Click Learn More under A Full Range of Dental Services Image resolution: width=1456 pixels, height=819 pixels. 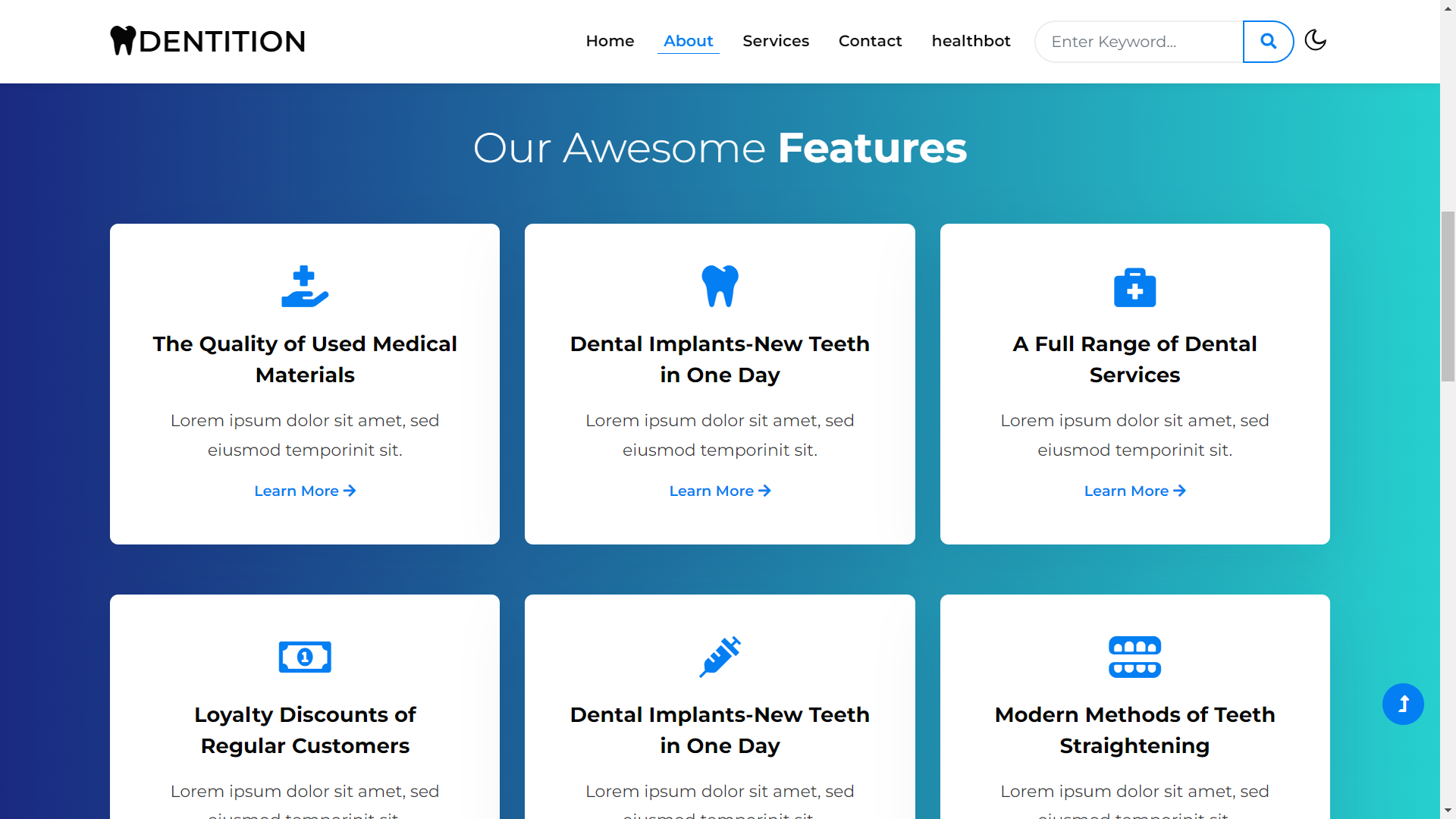[x=1134, y=491]
